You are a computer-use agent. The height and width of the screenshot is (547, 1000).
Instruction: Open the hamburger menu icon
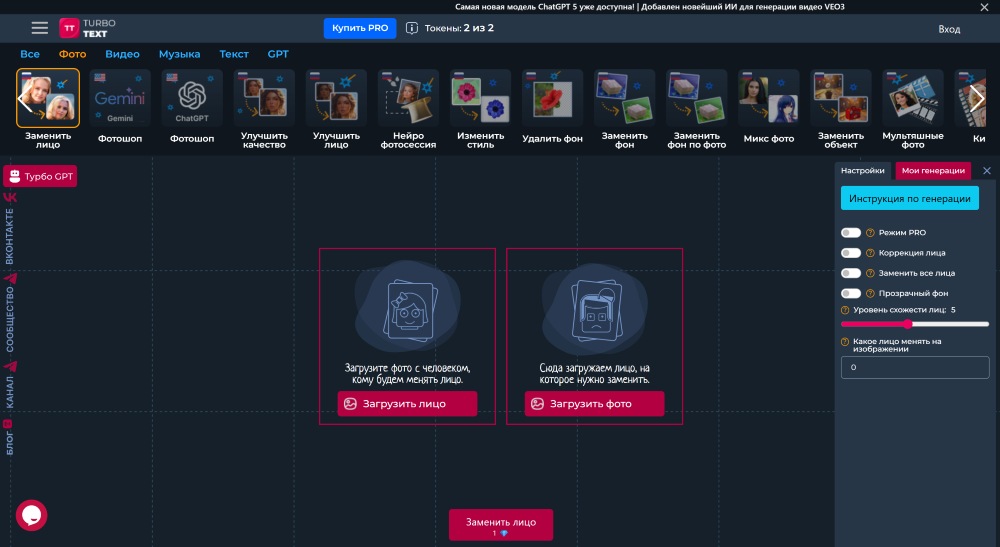click(39, 28)
